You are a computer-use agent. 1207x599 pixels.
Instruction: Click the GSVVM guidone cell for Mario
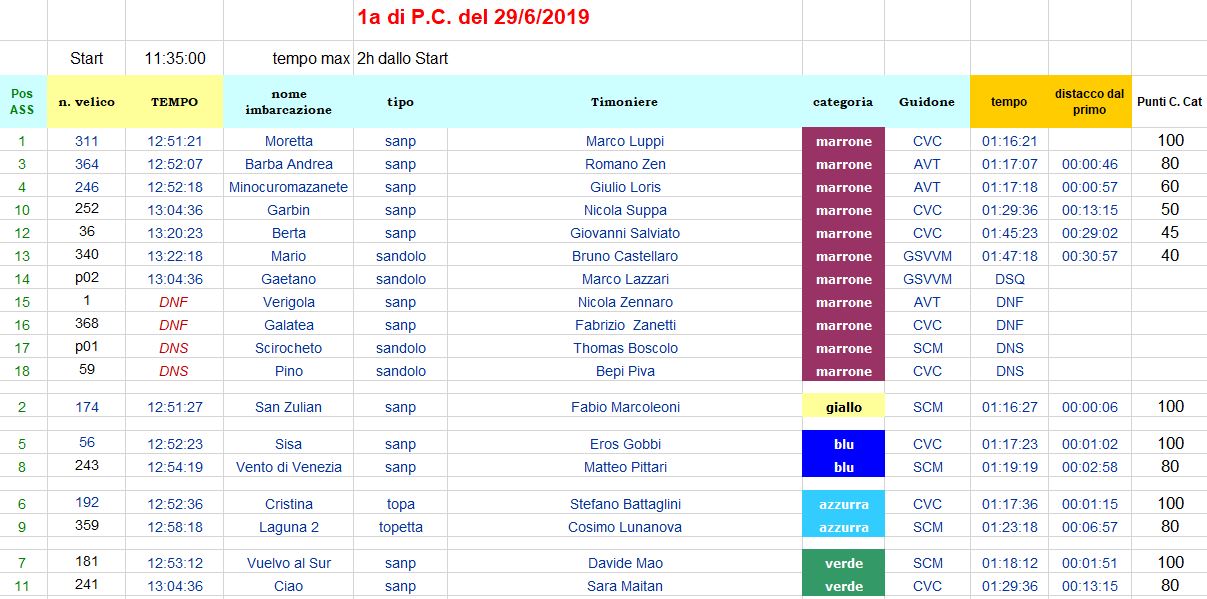tap(927, 256)
